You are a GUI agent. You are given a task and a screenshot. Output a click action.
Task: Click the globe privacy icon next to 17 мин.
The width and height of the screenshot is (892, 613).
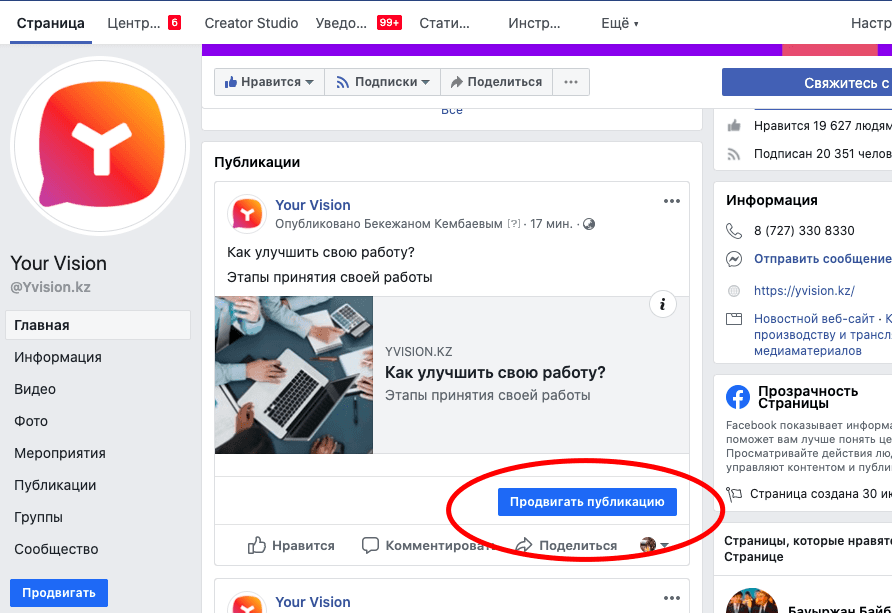click(589, 224)
